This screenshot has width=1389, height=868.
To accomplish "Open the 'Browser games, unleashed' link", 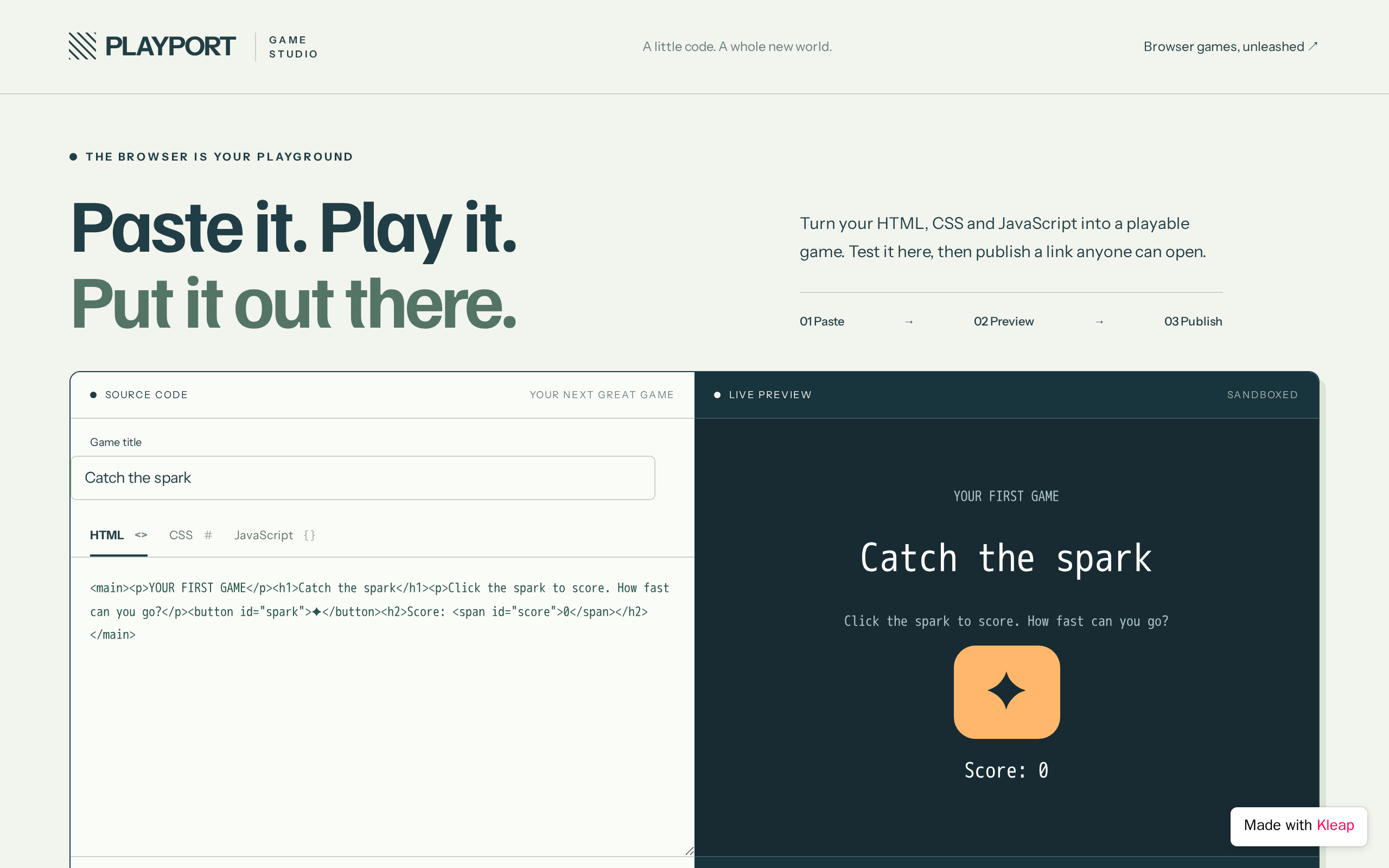I will [x=1230, y=47].
